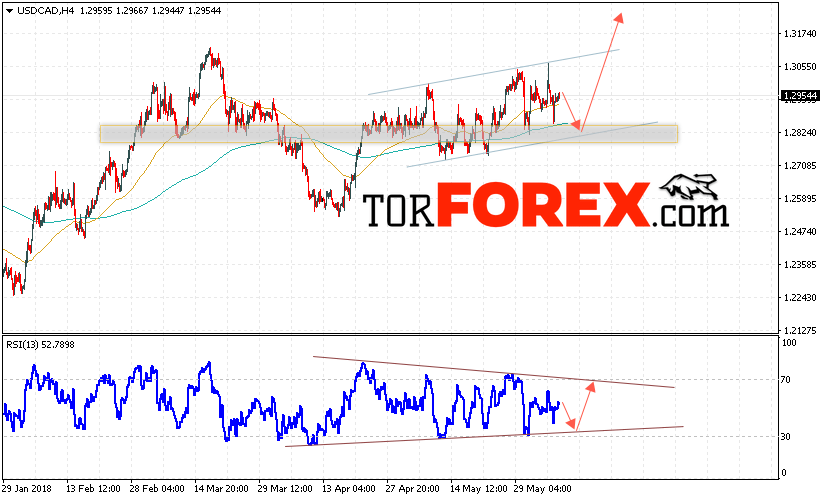The image size is (821, 500).
Task: Click RSI scale level 100
Action: 789,343
